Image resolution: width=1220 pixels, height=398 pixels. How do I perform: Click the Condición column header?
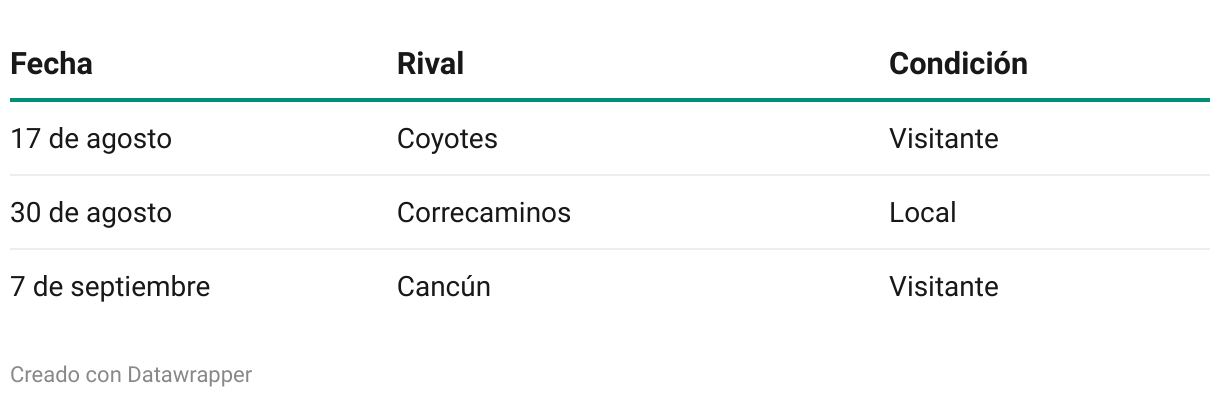pyautogui.click(x=958, y=64)
